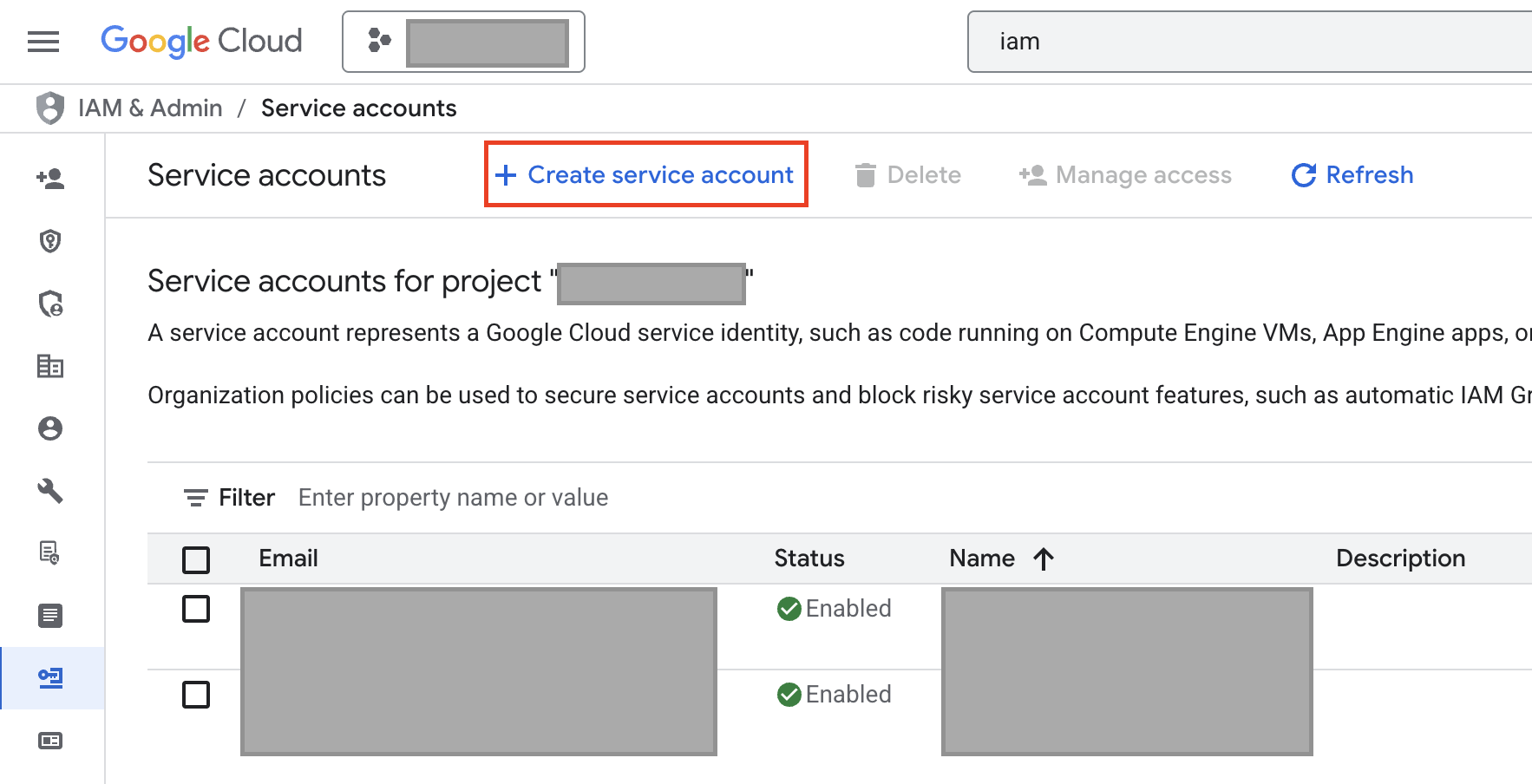
Task: Click the Google Cloud logo
Action: click(x=201, y=41)
